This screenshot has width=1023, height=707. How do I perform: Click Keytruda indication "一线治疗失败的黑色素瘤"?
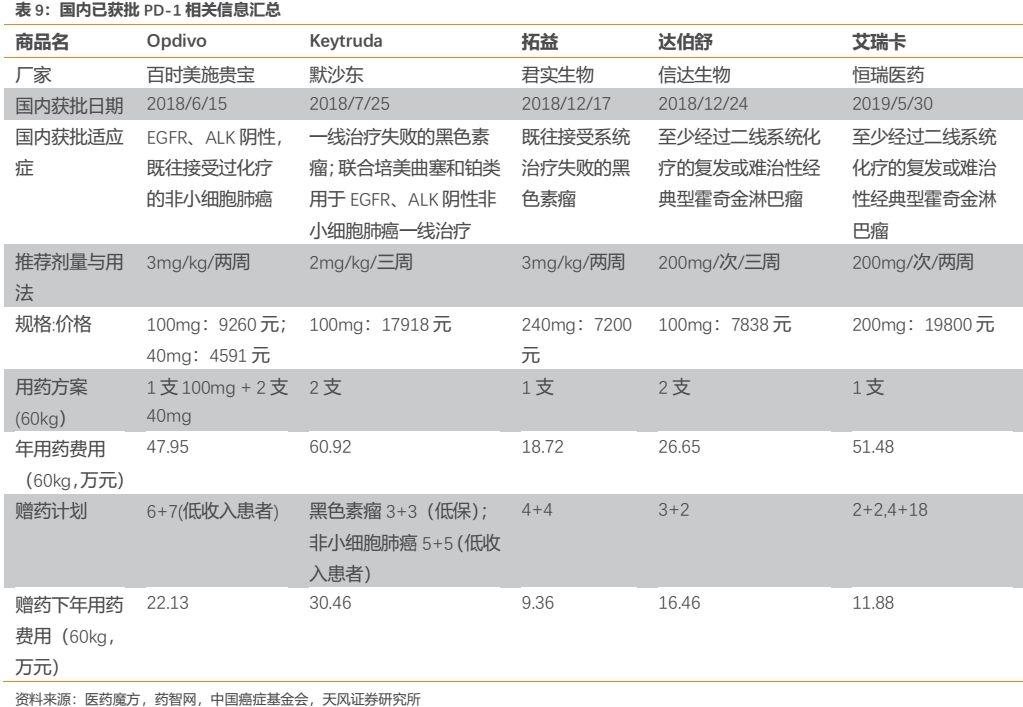pos(405,183)
